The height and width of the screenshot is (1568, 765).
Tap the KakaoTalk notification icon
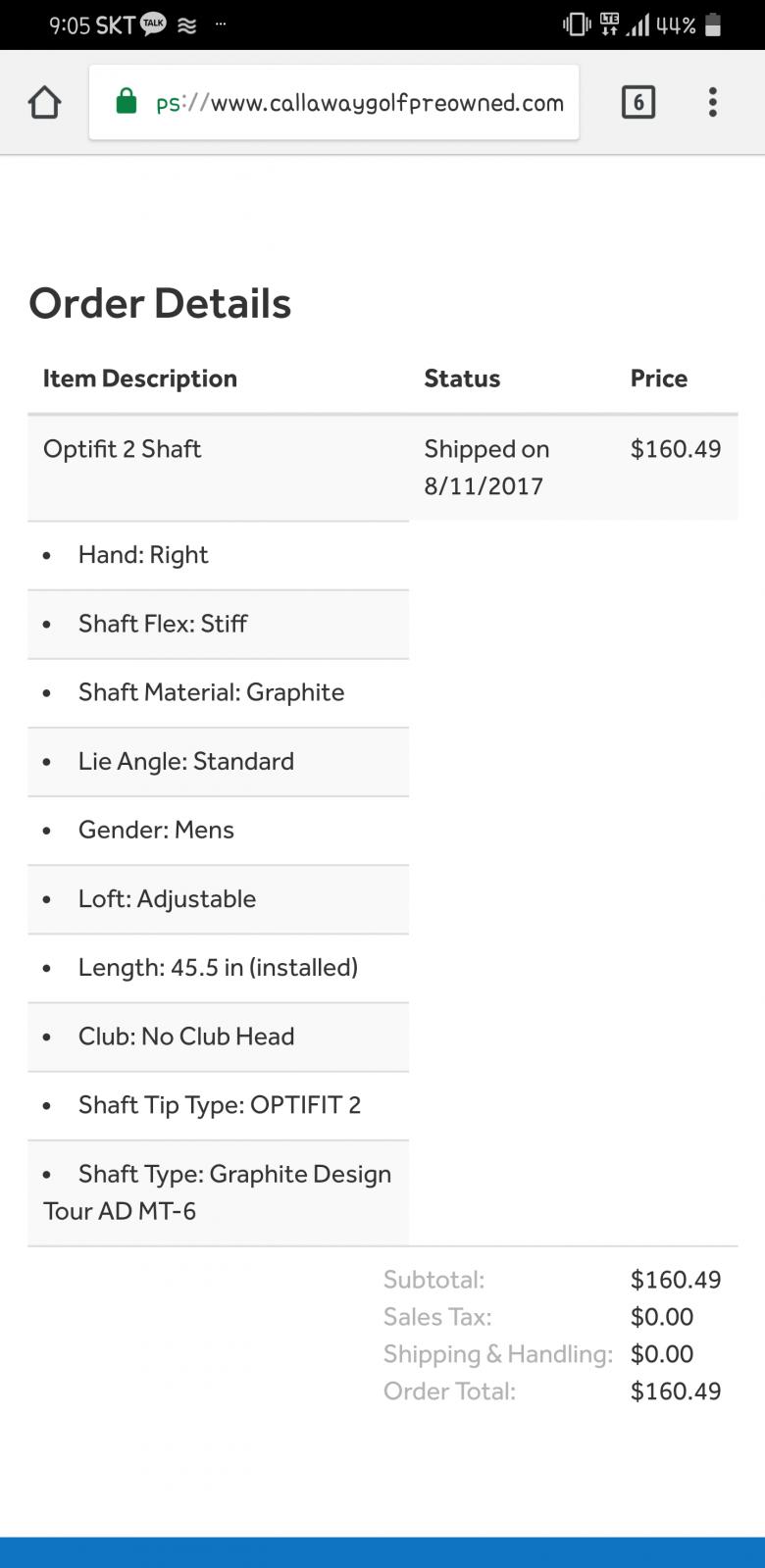(153, 25)
